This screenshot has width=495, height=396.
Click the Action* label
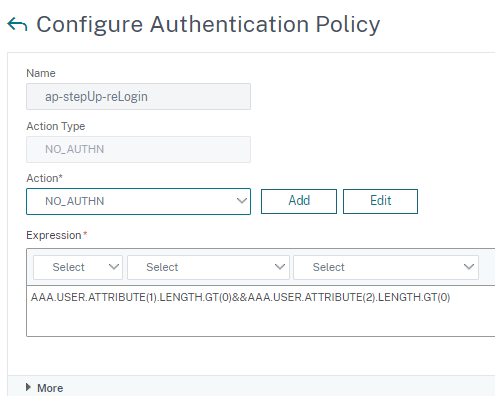[44, 178]
